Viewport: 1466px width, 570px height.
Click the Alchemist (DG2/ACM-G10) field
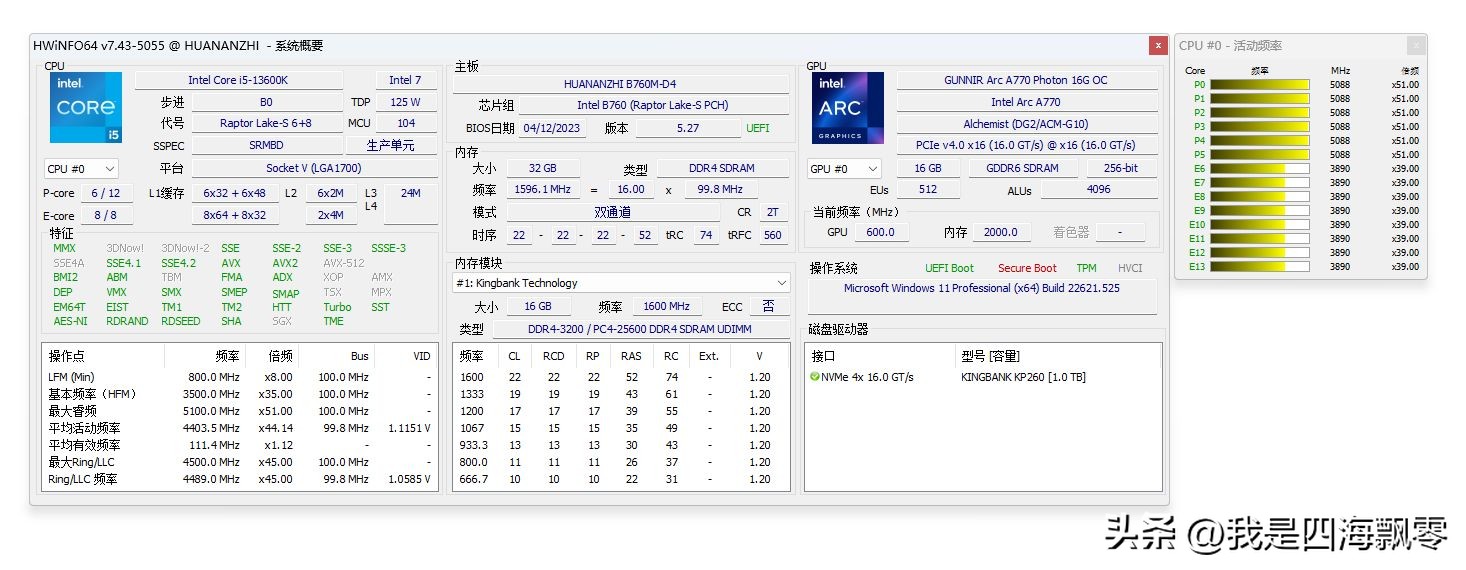point(1026,123)
